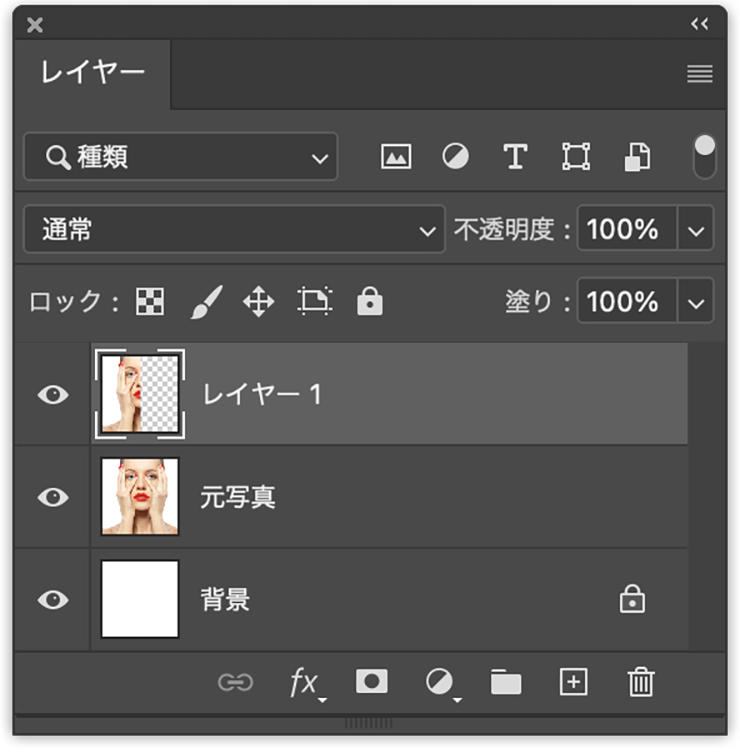740x753 pixels.
Task: Open the Layers panel hamburger menu
Action: (x=700, y=74)
